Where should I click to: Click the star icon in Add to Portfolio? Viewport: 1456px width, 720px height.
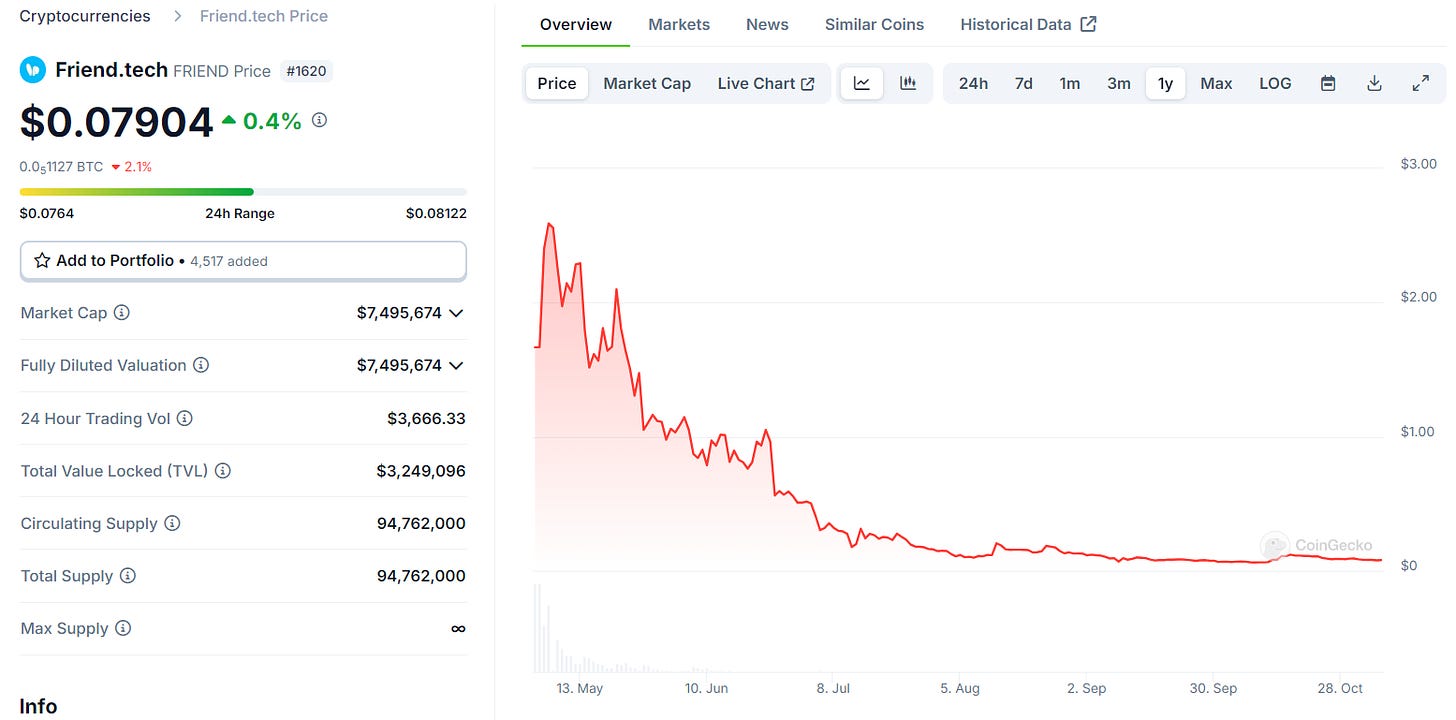point(42,261)
